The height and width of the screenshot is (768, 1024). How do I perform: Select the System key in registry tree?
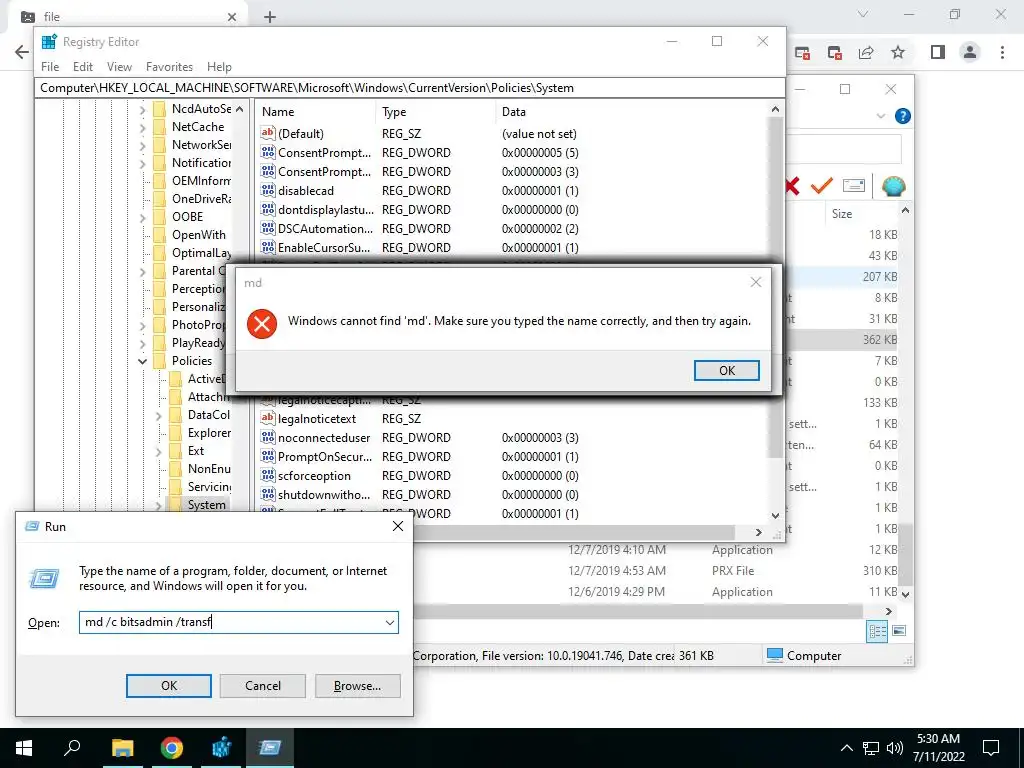coord(206,504)
